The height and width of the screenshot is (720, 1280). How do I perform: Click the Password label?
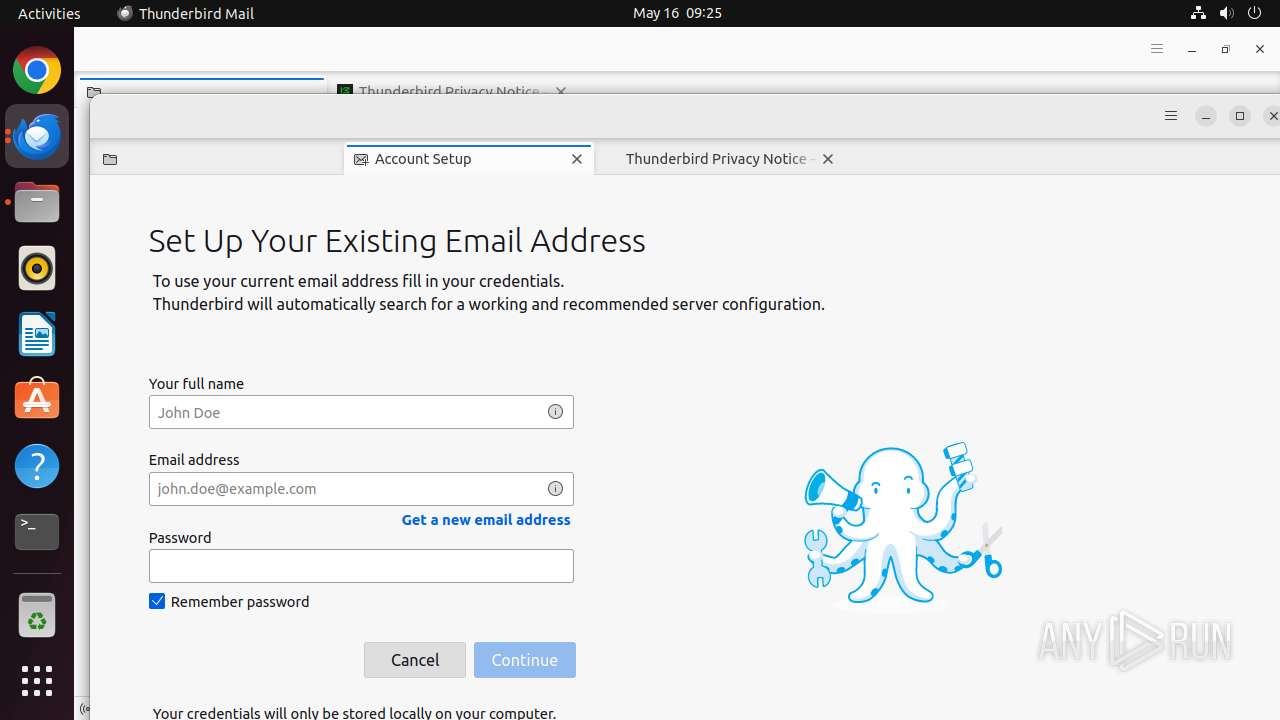pyautogui.click(x=180, y=538)
